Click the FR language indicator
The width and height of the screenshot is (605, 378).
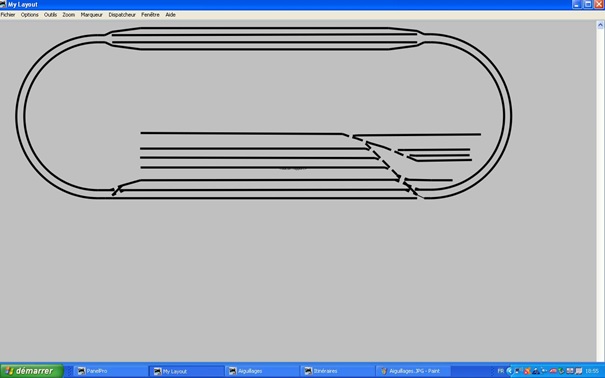(x=500, y=371)
